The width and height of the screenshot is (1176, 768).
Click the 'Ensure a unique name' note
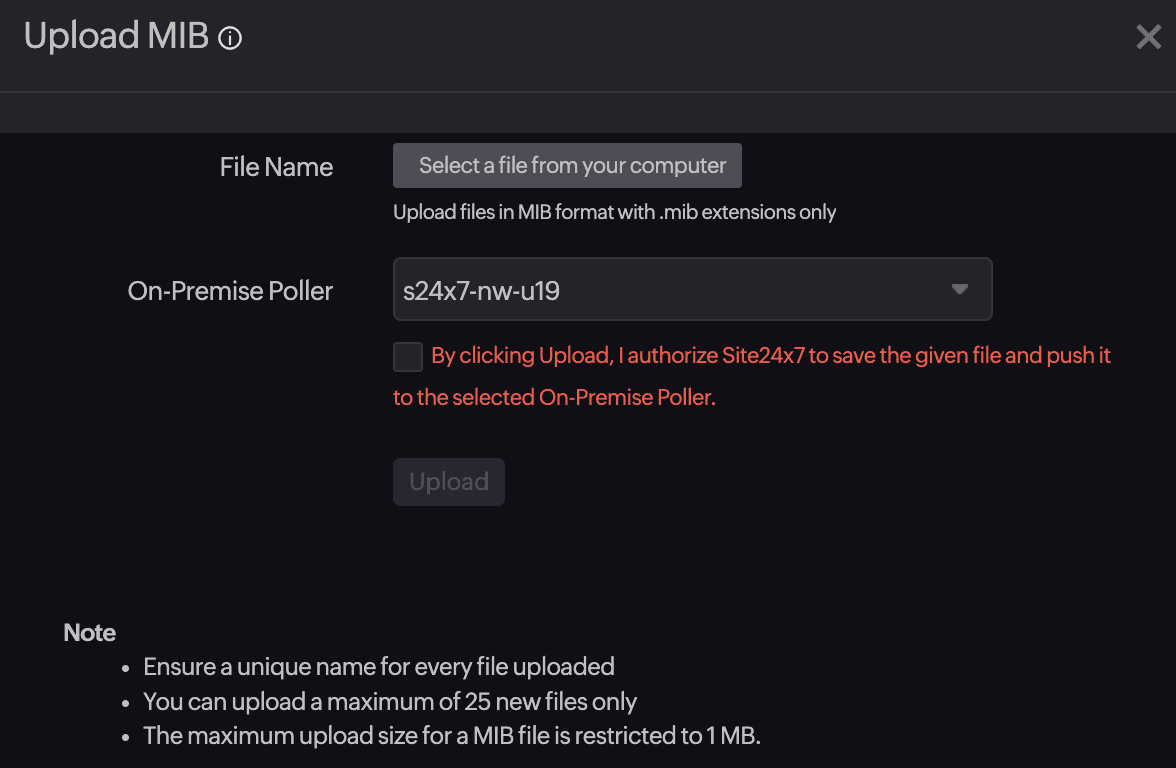coord(378,666)
